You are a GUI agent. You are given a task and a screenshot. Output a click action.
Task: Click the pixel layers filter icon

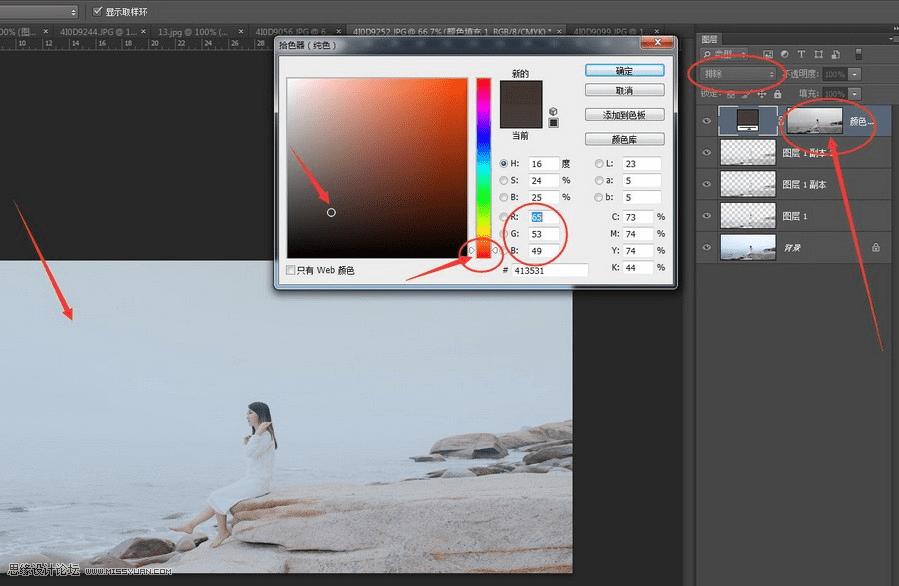768,53
